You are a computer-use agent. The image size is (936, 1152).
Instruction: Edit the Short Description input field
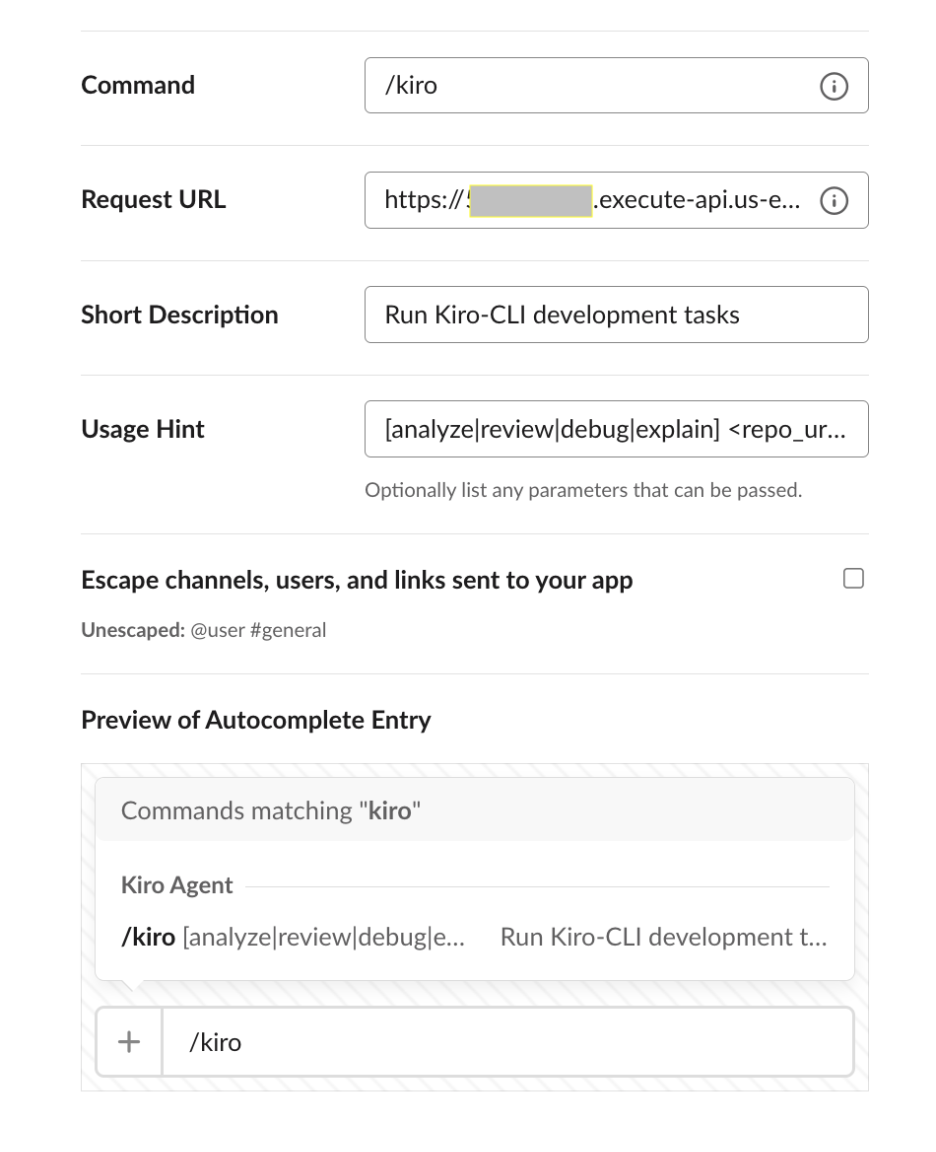(616, 314)
